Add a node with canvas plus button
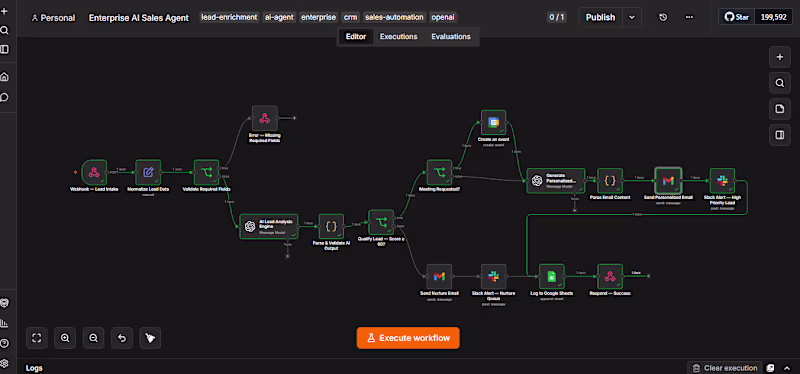The width and height of the screenshot is (800, 374). click(x=780, y=57)
